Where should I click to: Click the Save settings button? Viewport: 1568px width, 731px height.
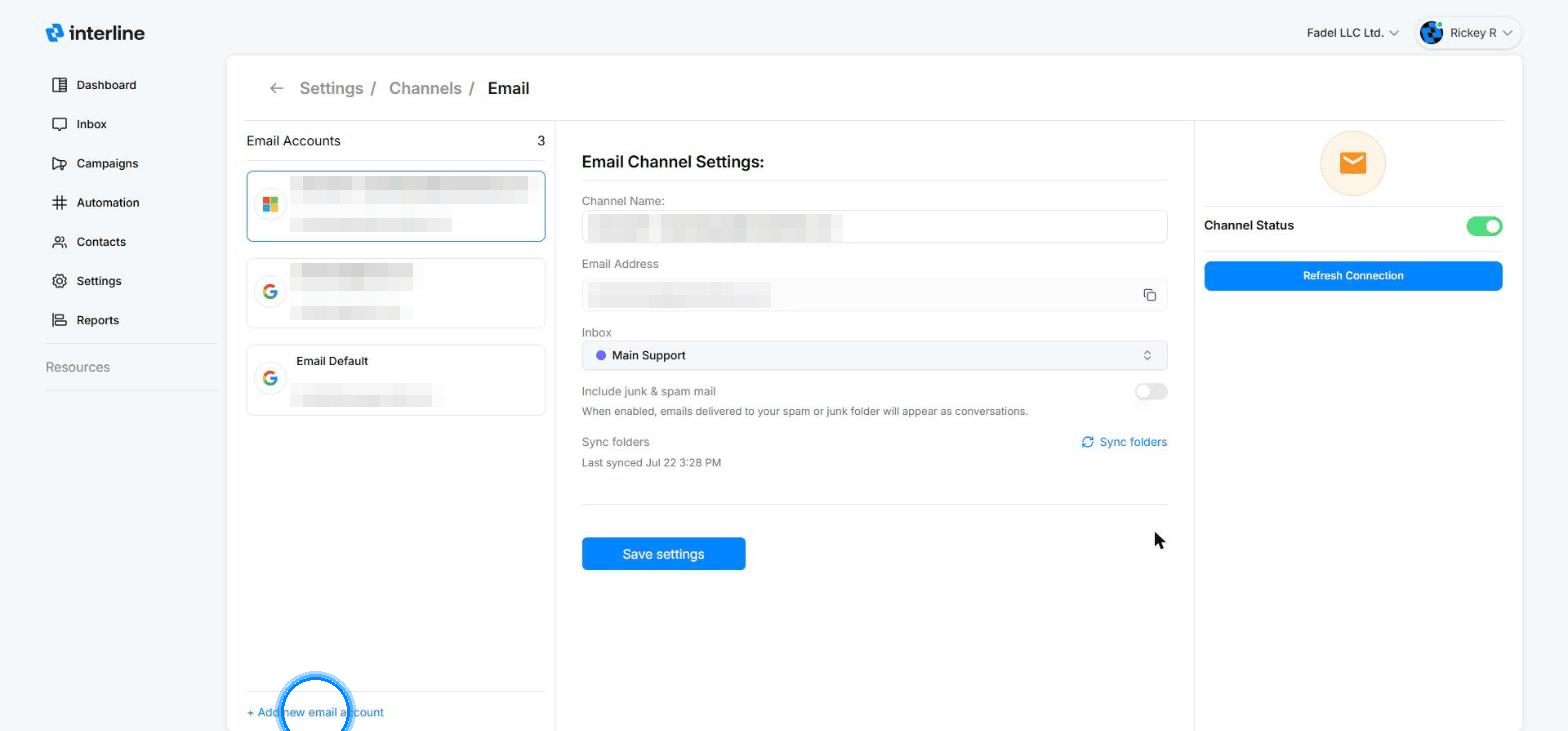(x=664, y=554)
